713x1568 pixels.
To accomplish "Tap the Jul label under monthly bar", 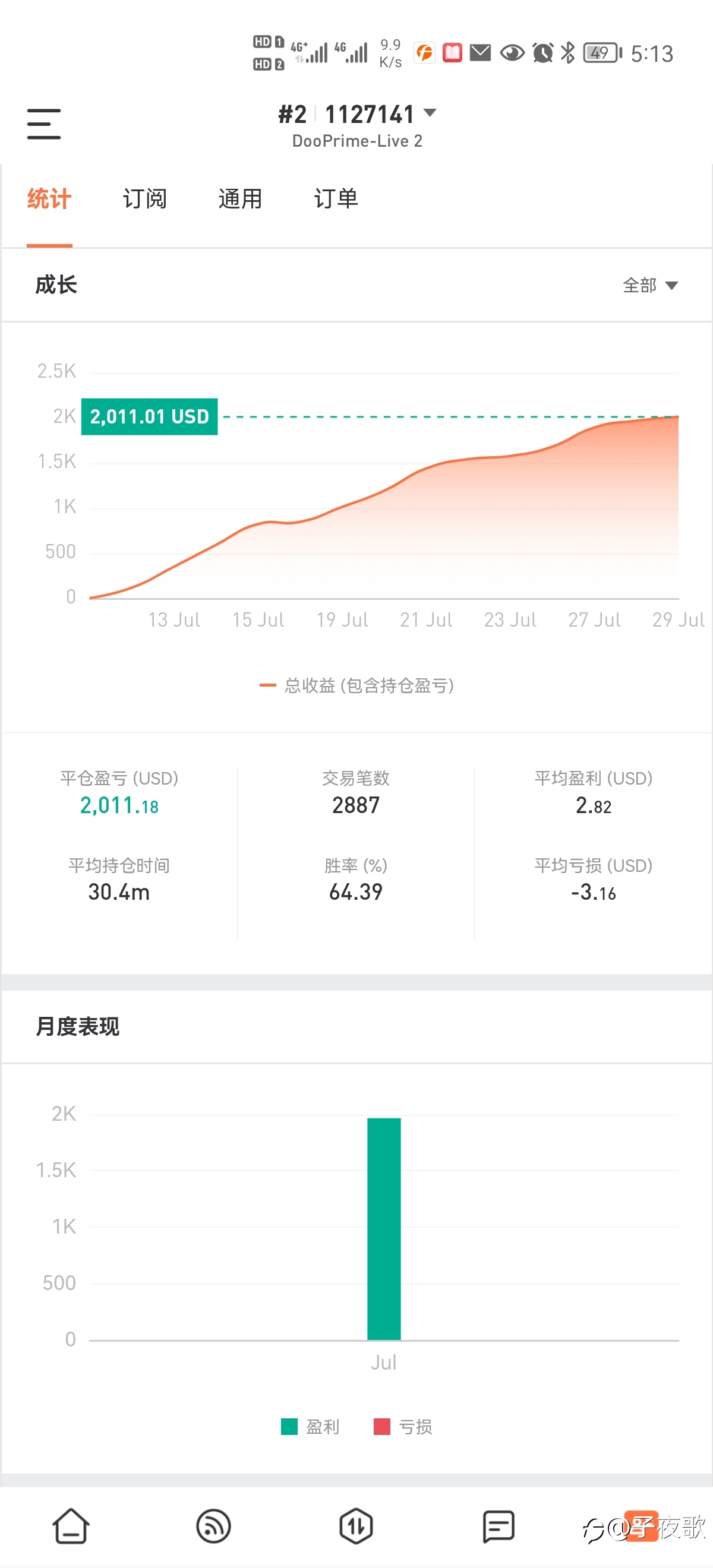I will tap(384, 1362).
